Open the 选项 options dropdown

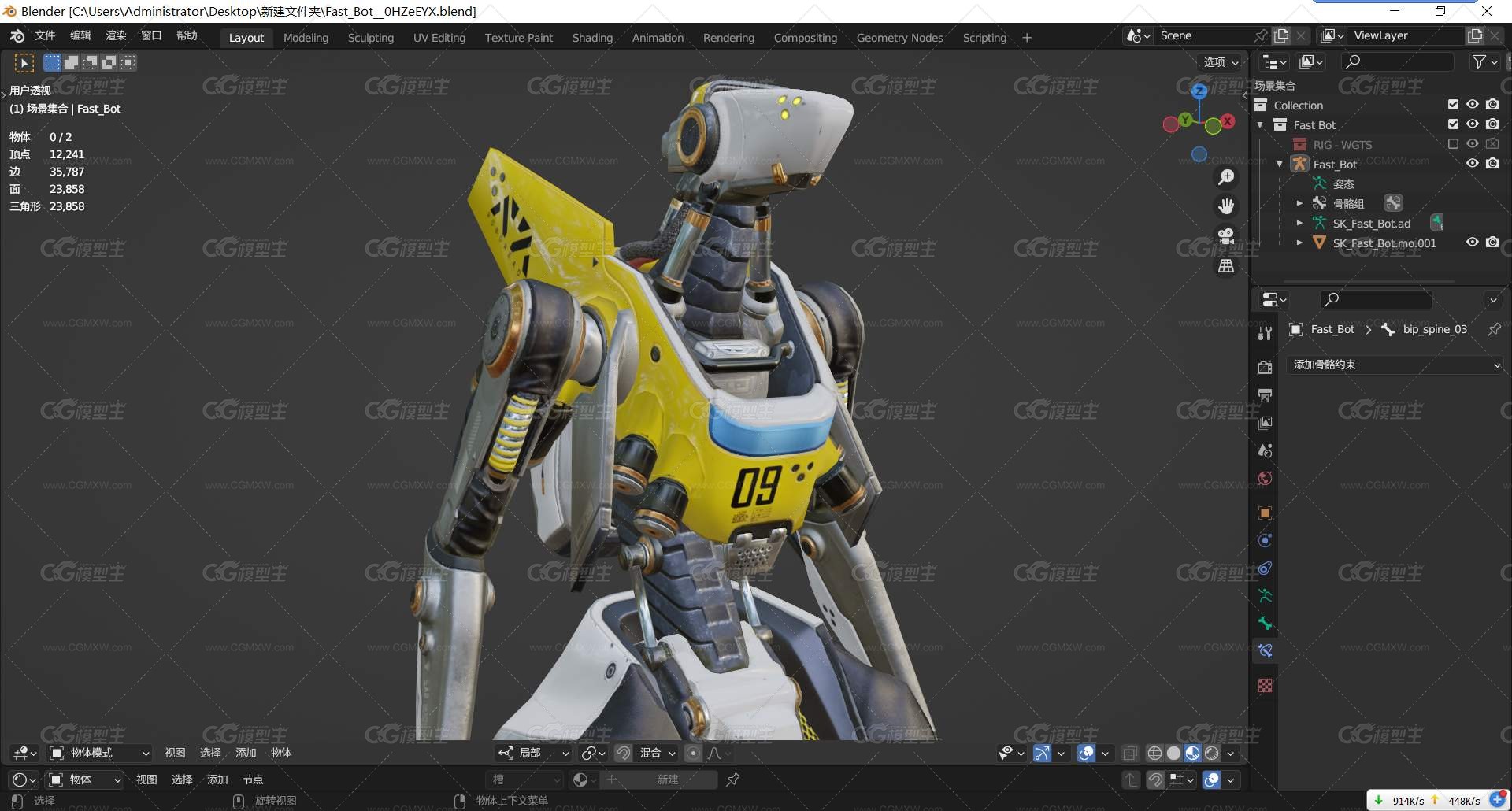point(1221,62)
